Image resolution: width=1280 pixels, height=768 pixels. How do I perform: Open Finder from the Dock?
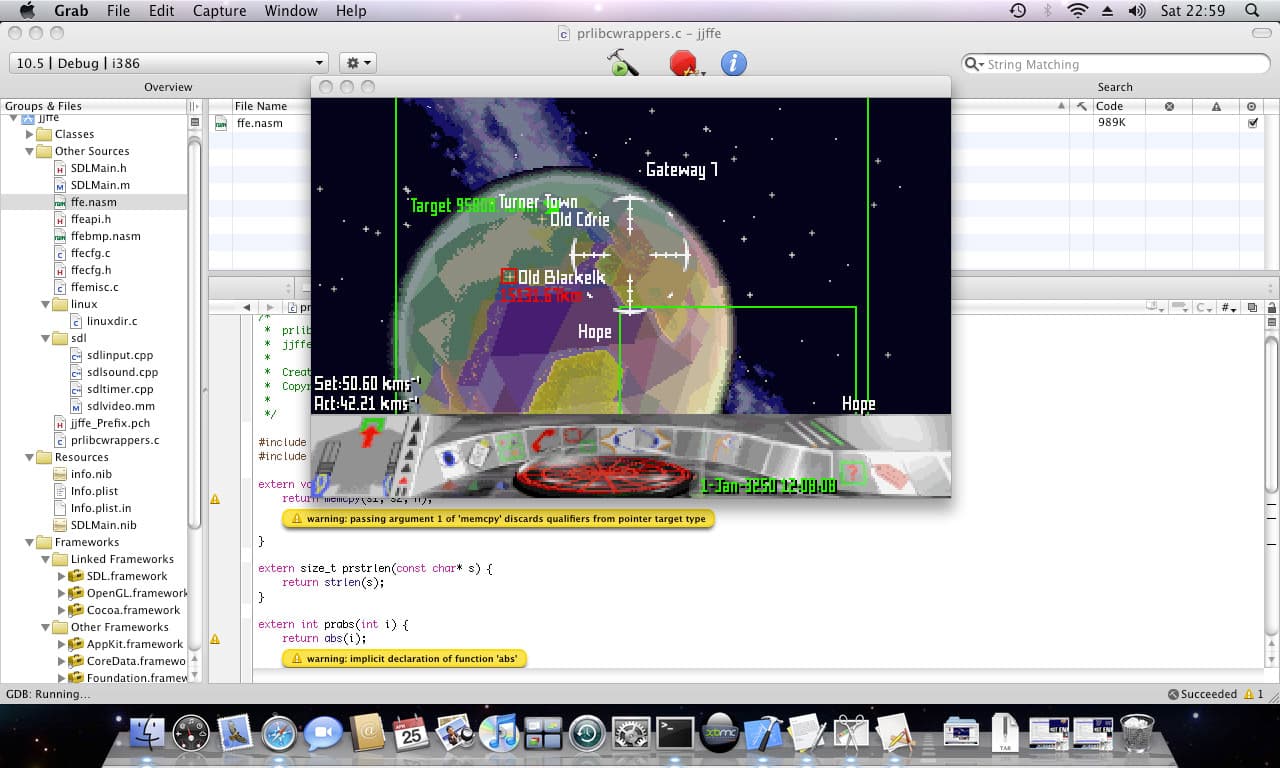(x=147, y=734)
